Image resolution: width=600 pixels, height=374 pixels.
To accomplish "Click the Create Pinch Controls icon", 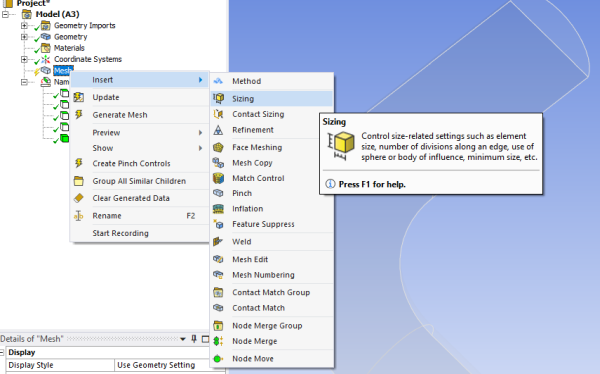I will click(x=79, y=163).
